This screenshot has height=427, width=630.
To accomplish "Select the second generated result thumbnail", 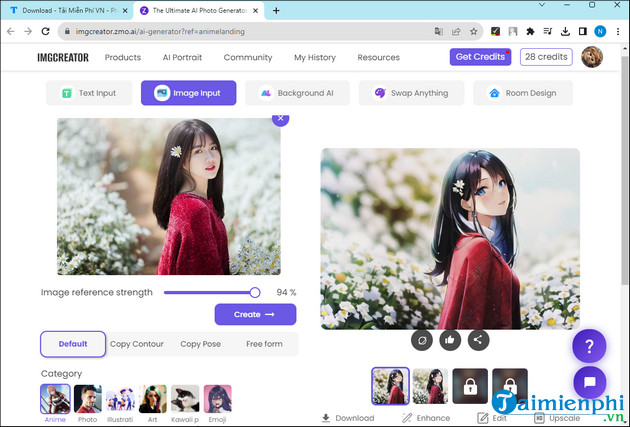I will [430, 386].
